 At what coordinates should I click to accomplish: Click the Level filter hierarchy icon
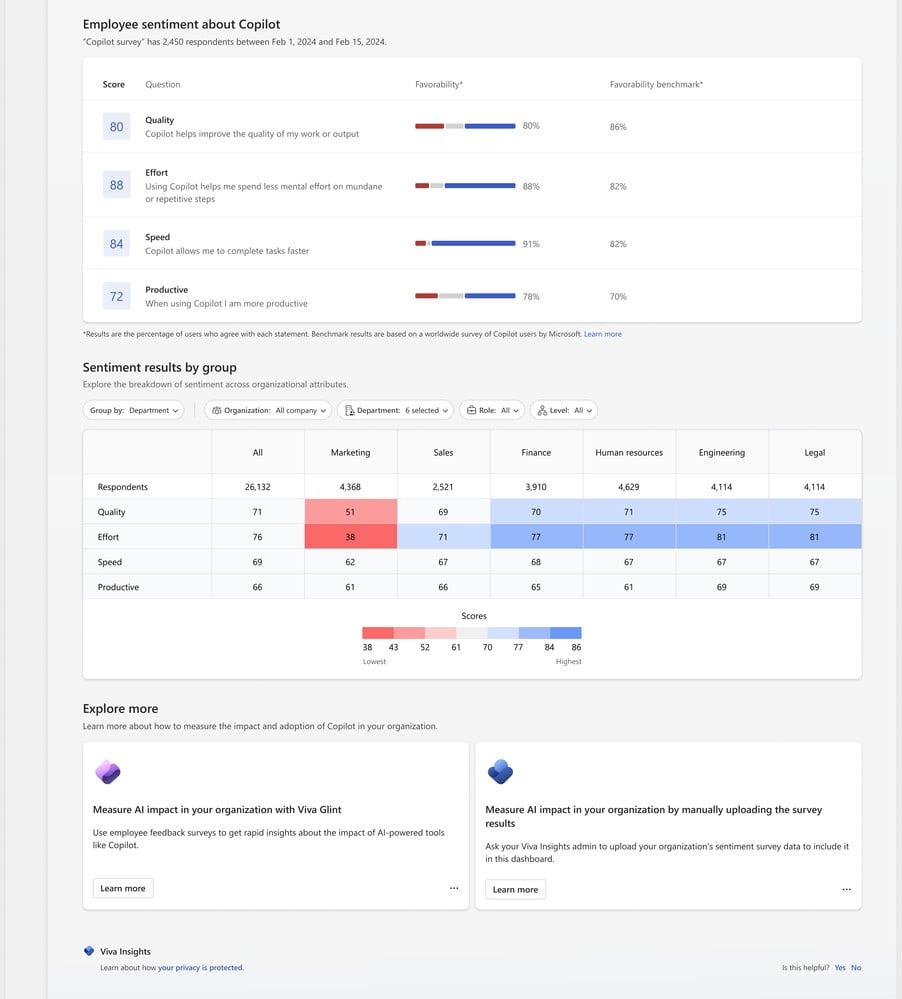542,410
